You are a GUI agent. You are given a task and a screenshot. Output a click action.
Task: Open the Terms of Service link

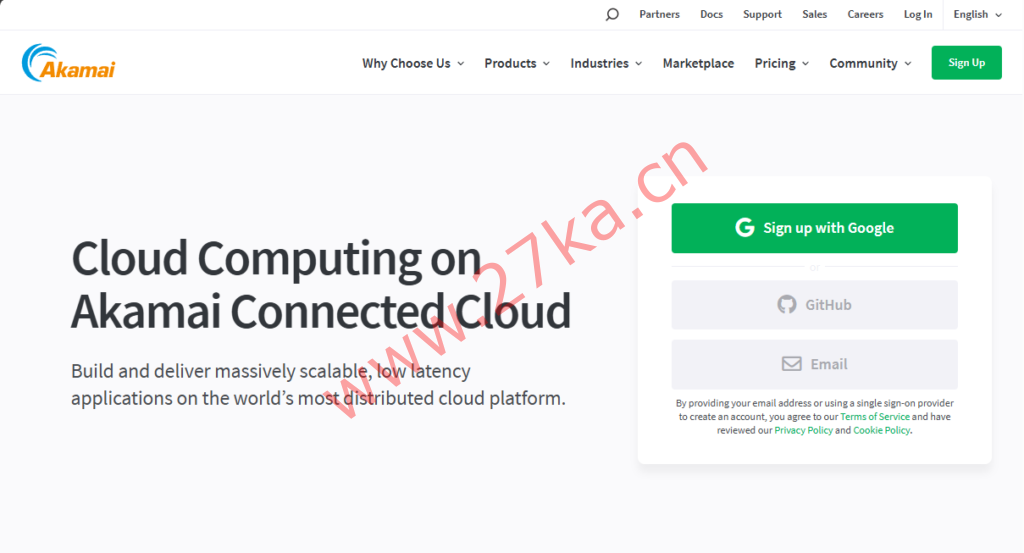(874, 417)
